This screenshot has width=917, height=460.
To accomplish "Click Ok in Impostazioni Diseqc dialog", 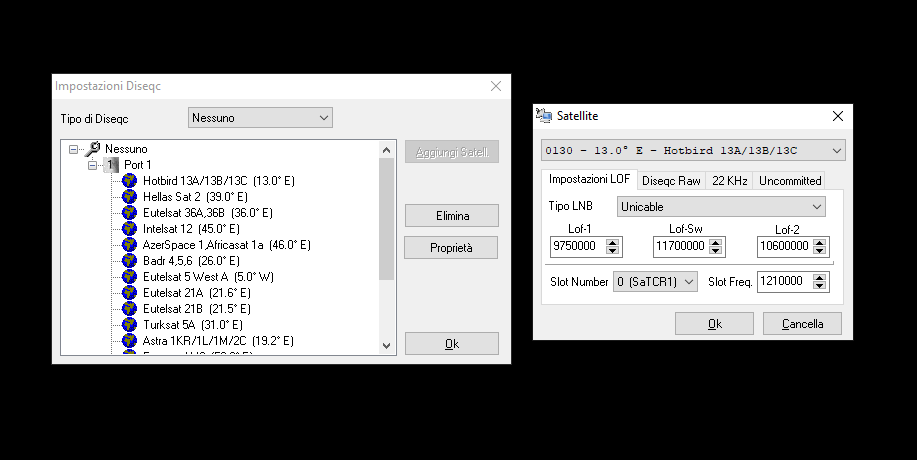I will [x=452, y=344].
